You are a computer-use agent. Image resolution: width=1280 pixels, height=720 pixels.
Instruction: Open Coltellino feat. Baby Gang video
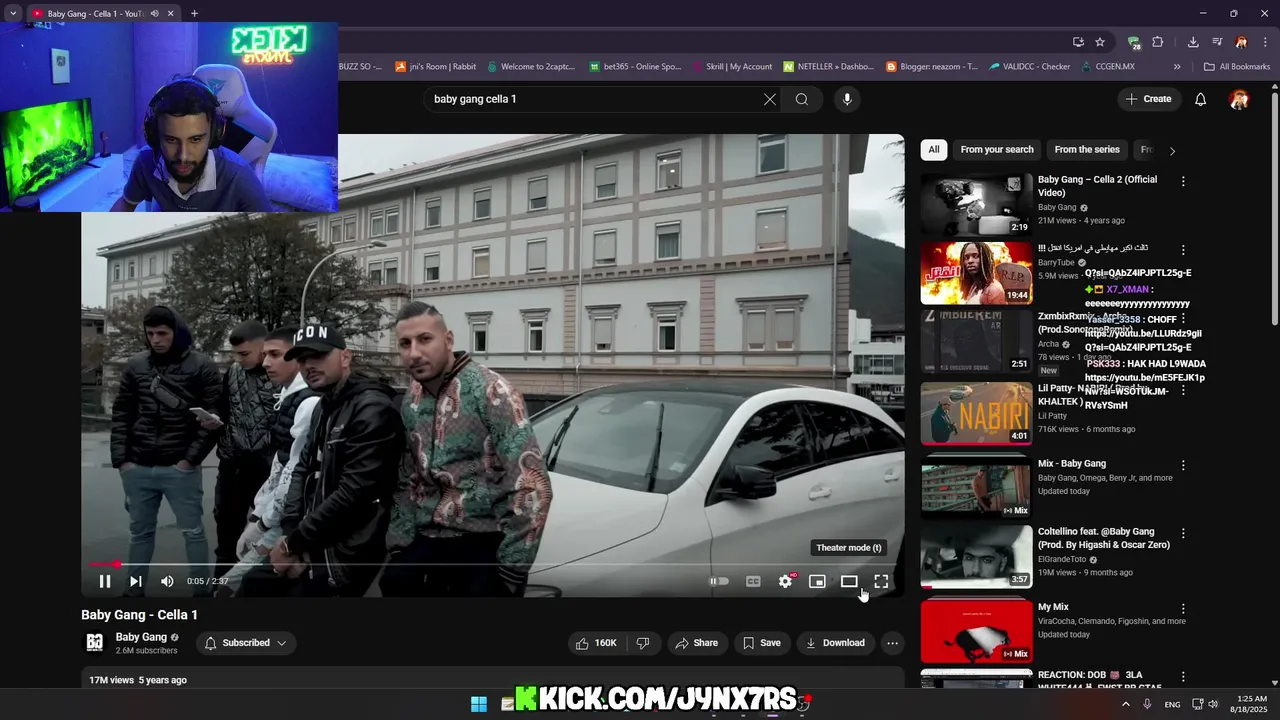tap(976, 557)
